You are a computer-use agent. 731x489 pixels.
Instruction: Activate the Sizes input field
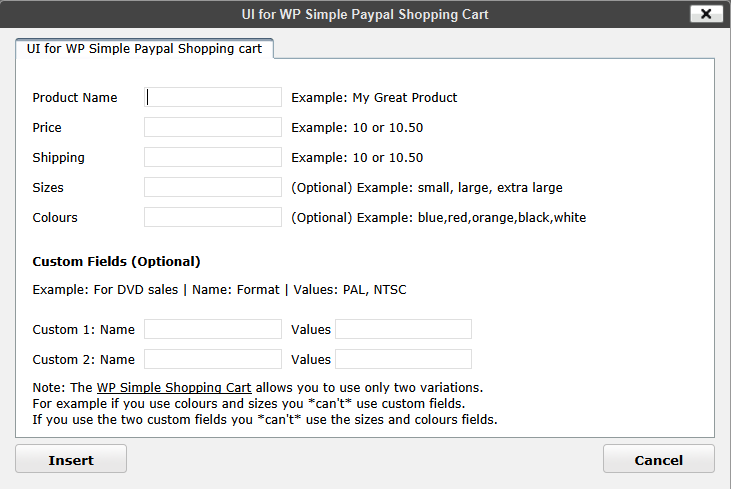tap(213, 187)
